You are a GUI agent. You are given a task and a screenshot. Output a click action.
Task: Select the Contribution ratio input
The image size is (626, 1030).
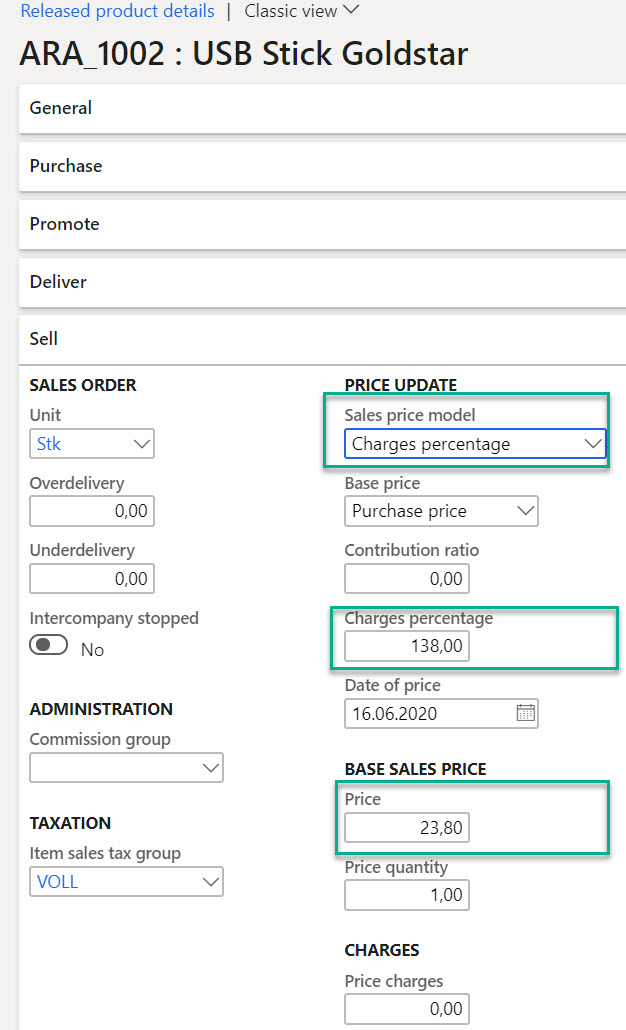[407, 579]
